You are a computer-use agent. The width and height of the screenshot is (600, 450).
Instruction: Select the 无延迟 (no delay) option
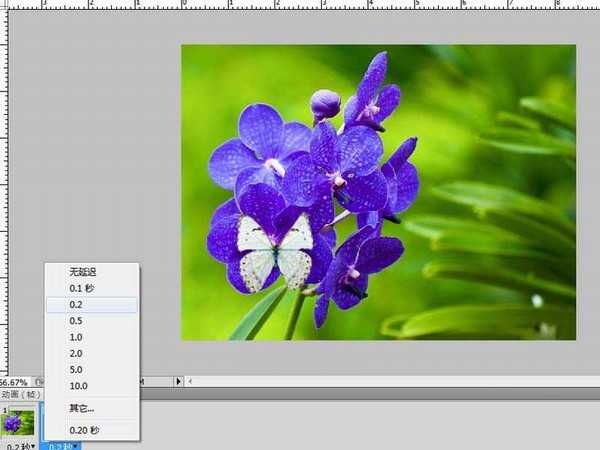coord(84,272)
